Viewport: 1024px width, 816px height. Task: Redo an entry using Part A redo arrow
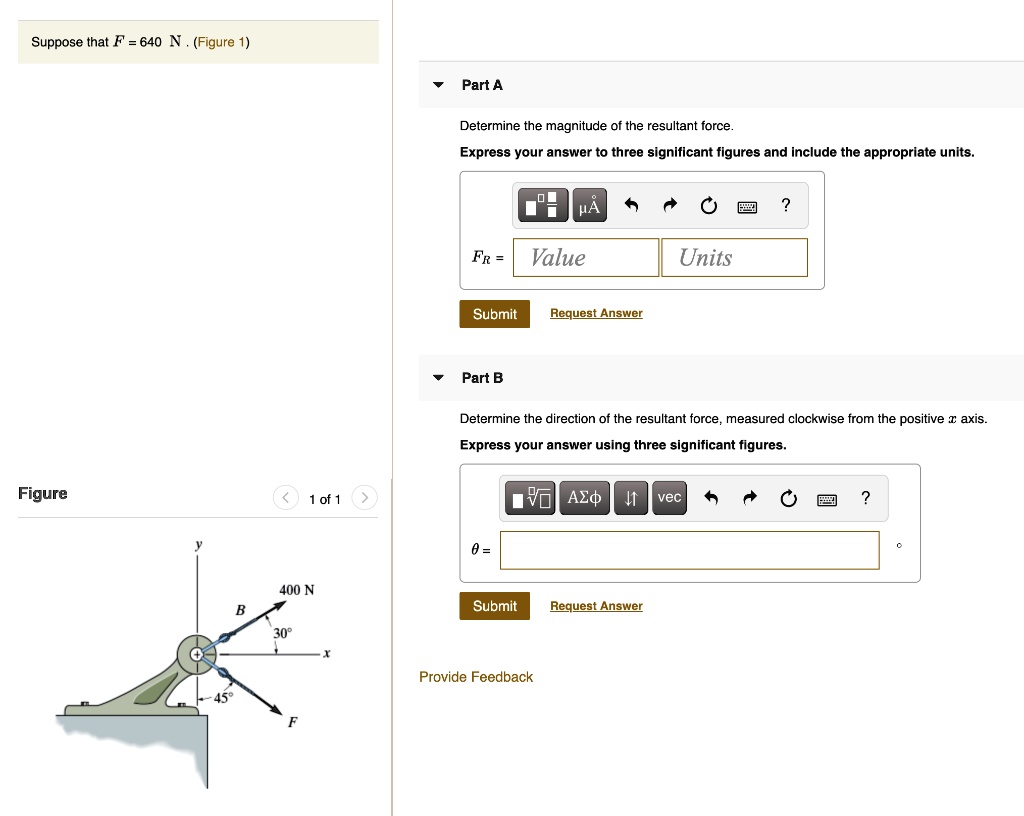click(x=669, y=205)
